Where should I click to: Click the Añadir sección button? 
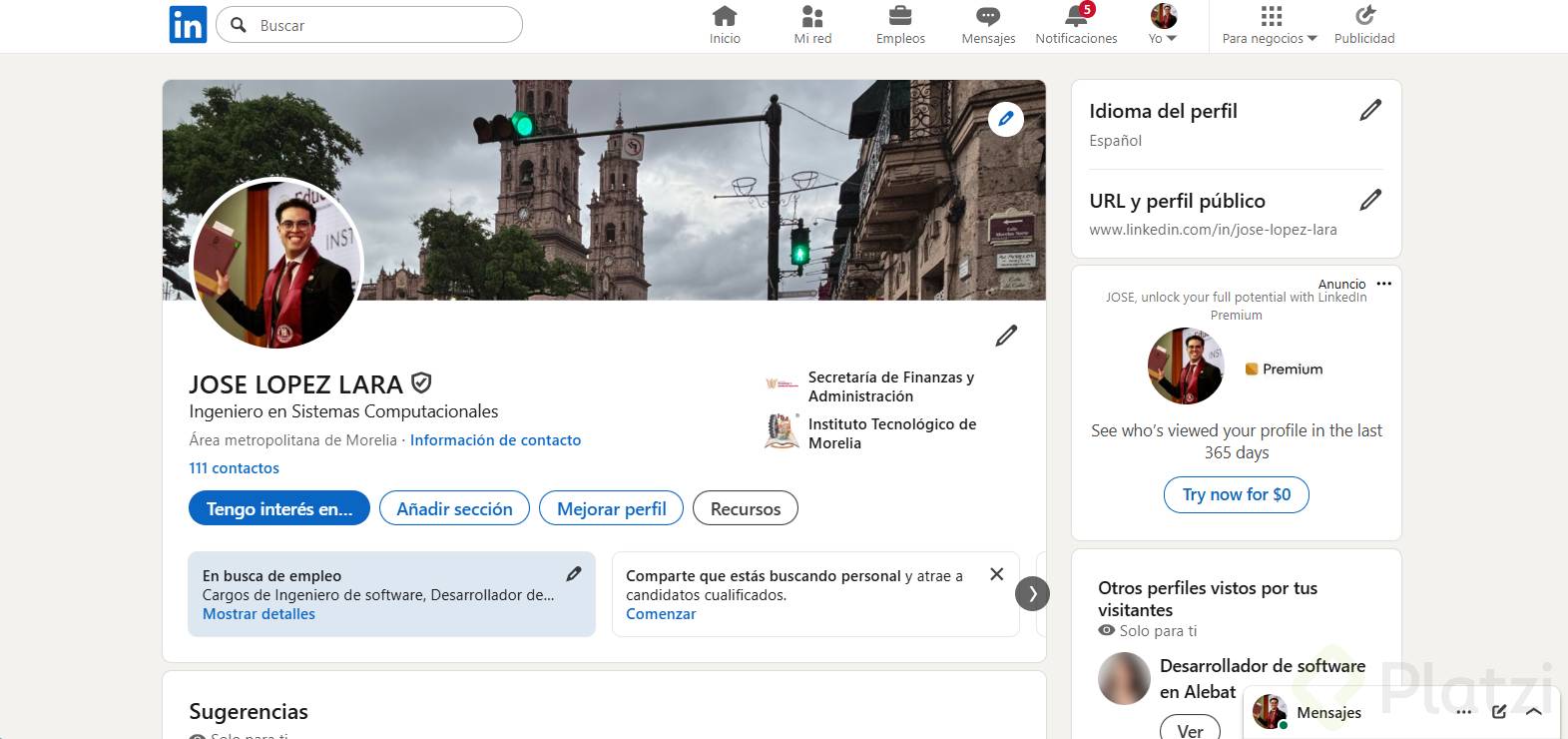pyautogui.click(x=454, y=508)
